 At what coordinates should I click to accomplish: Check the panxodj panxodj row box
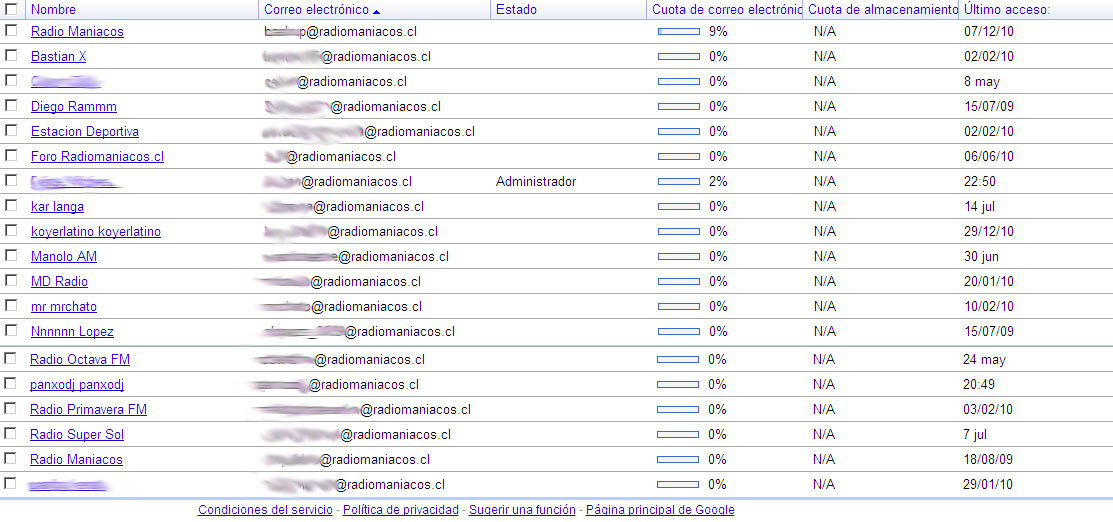tap(10, 383)
